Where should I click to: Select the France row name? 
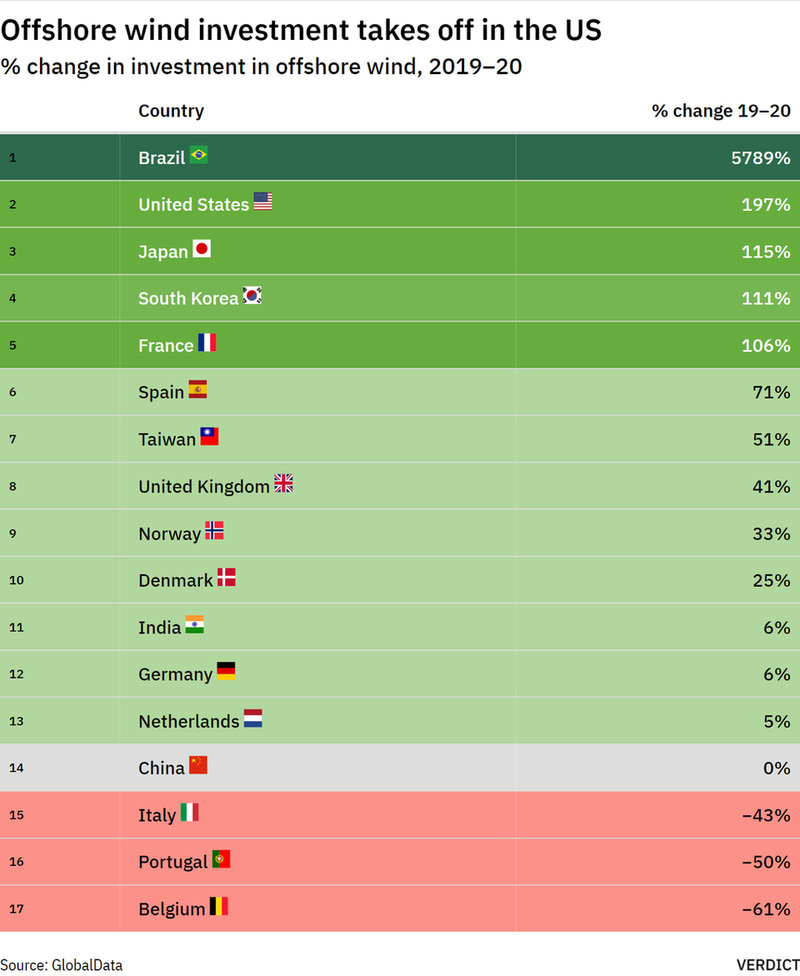166,346
